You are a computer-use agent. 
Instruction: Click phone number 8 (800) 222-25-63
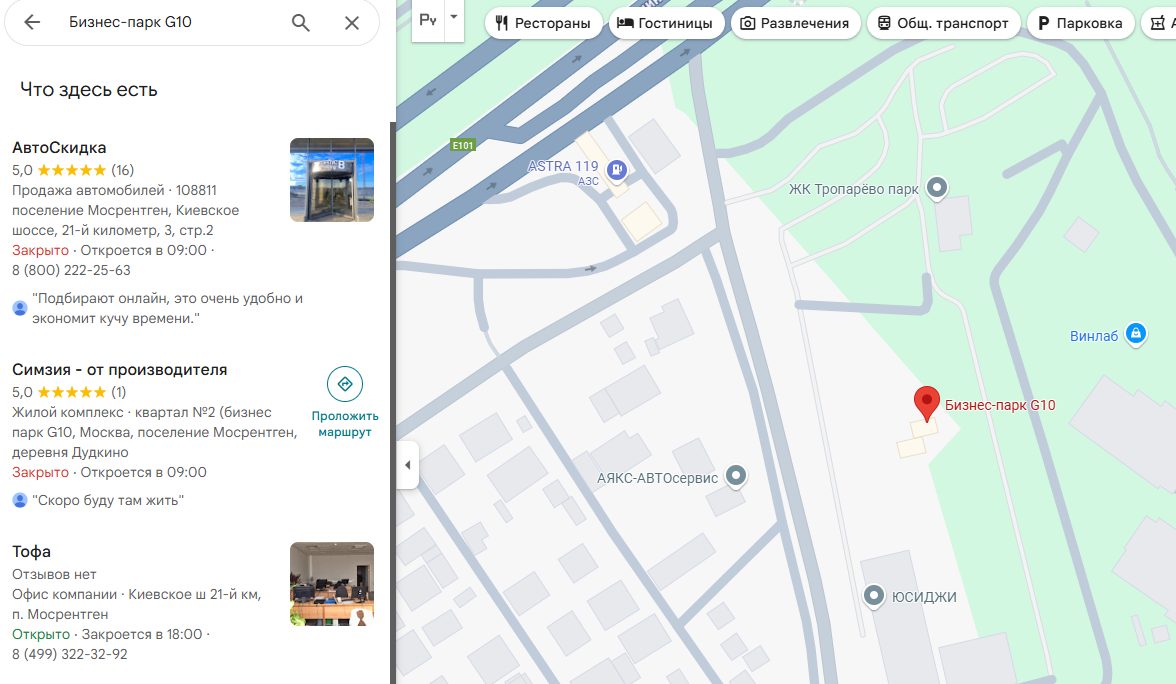pyautogui.click(x=71, y=270)
